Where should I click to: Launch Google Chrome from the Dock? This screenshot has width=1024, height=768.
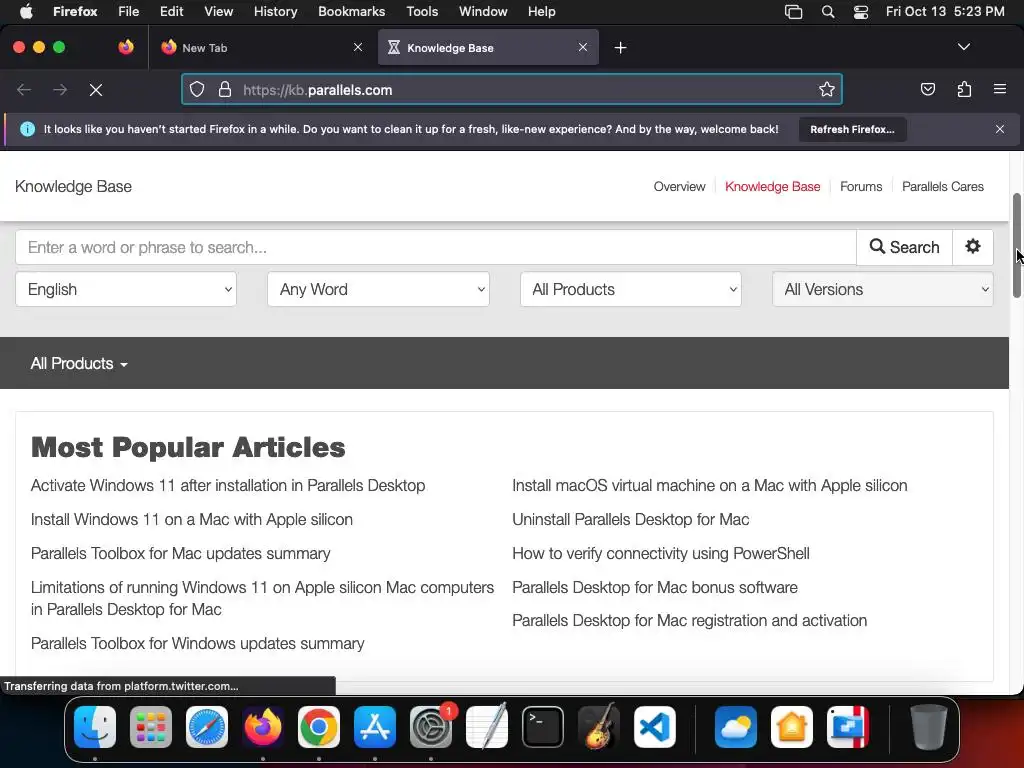click(x=319, y=727)
